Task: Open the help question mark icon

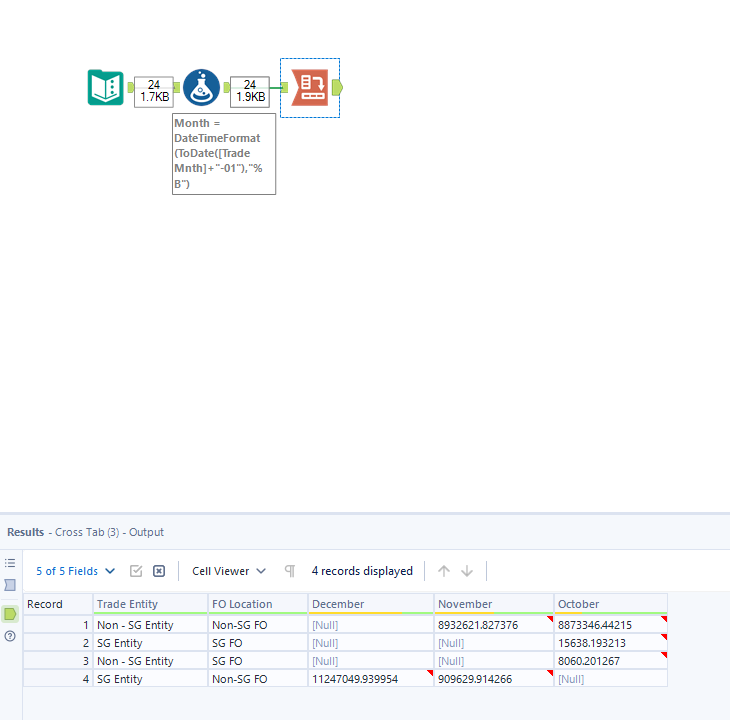Action: point(10,636)
